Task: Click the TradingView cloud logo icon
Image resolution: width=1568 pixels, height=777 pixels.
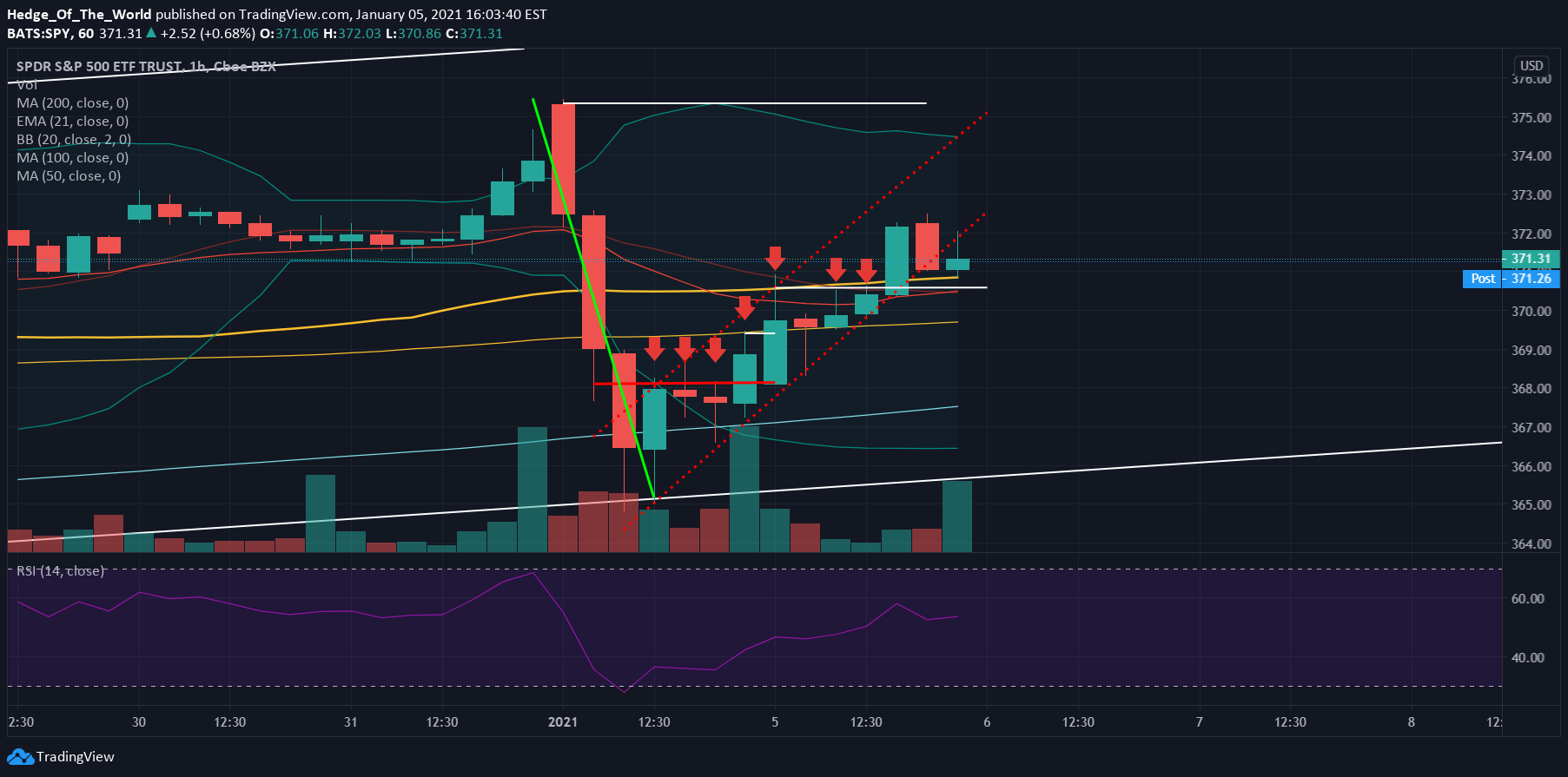Action: click(20, 757)
